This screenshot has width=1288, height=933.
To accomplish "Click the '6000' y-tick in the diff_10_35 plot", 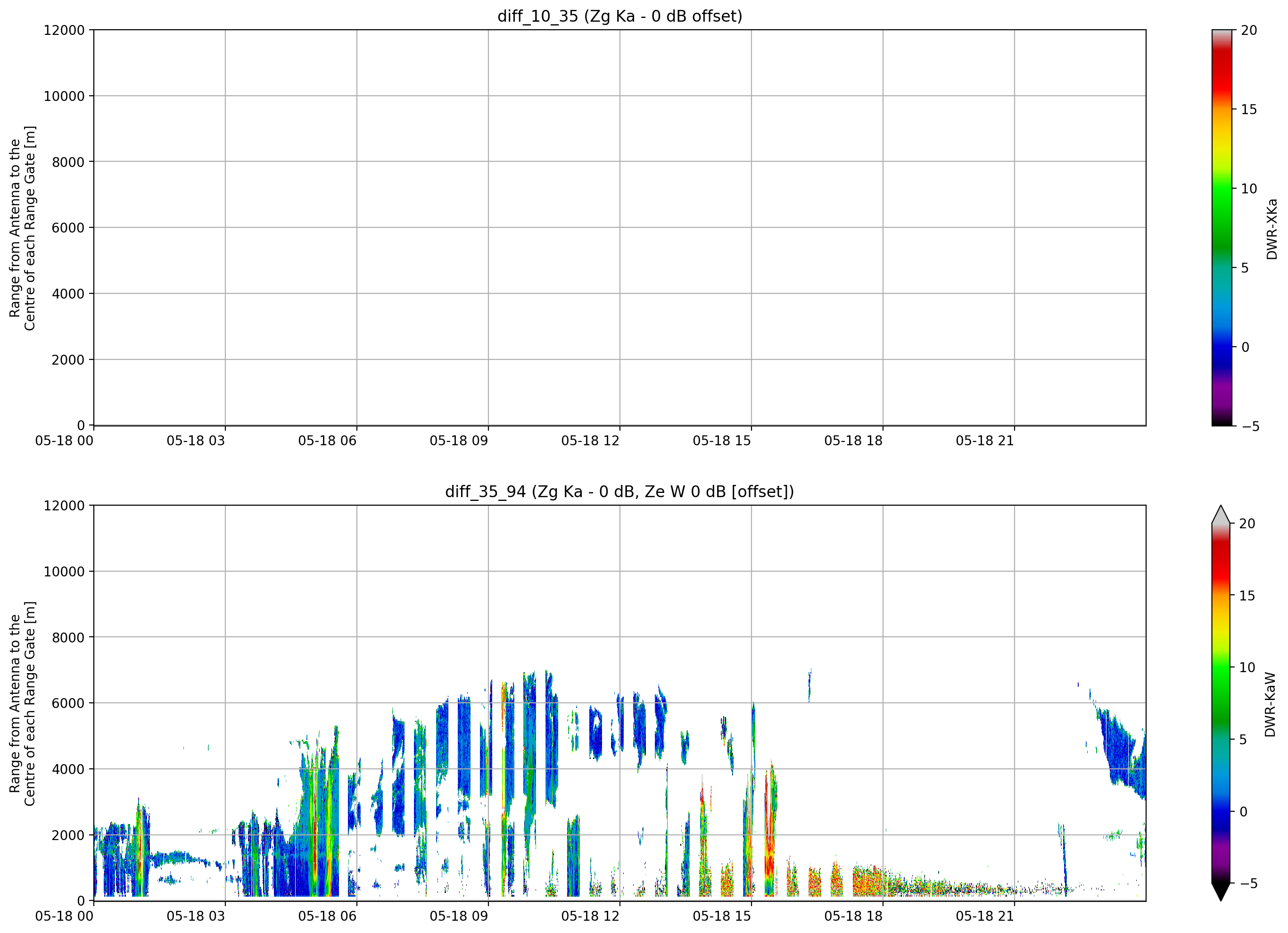I will 68,228.
